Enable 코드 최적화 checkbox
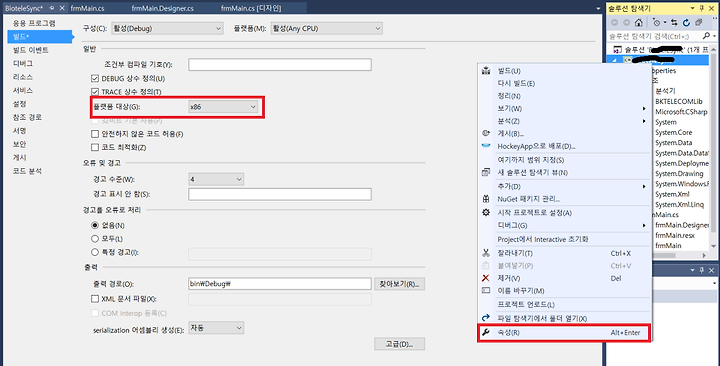Image resolution: width=720 pixels, height=366 pixels. click(95, 147)
